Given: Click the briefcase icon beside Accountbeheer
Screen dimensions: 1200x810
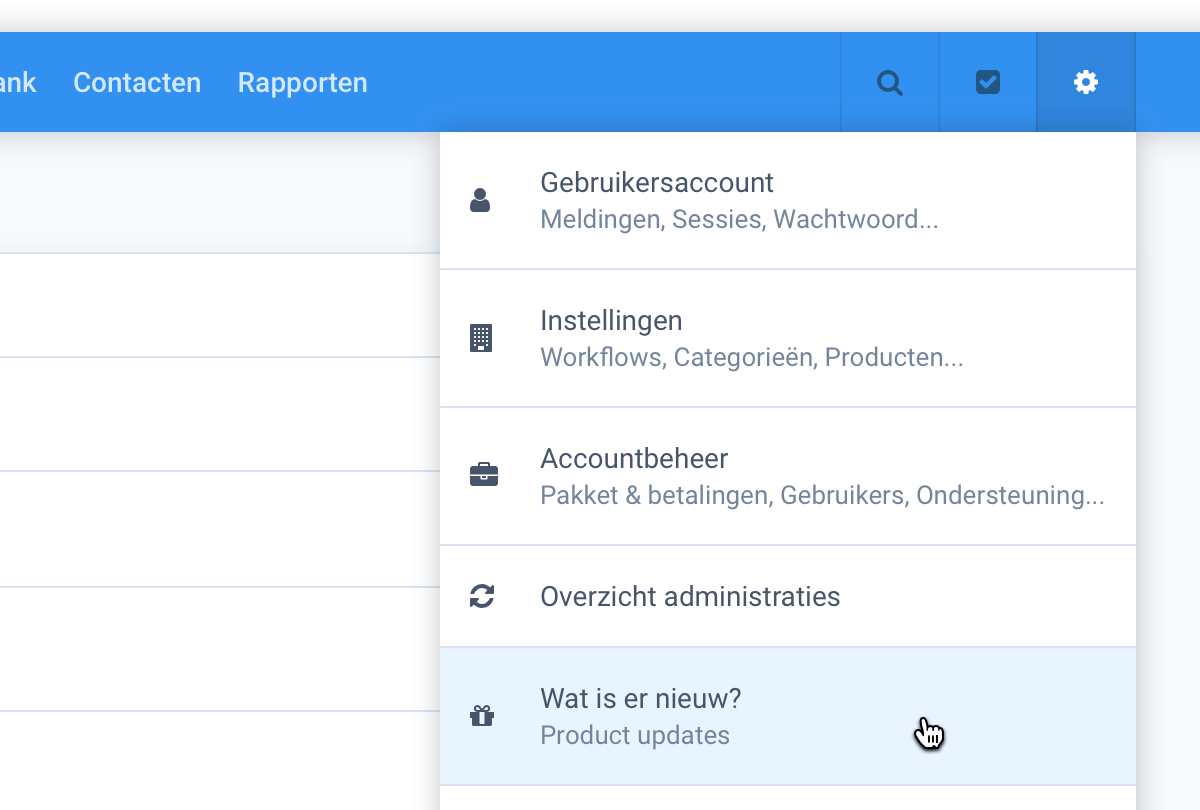Looking at the screenshot, I should 483,475.
